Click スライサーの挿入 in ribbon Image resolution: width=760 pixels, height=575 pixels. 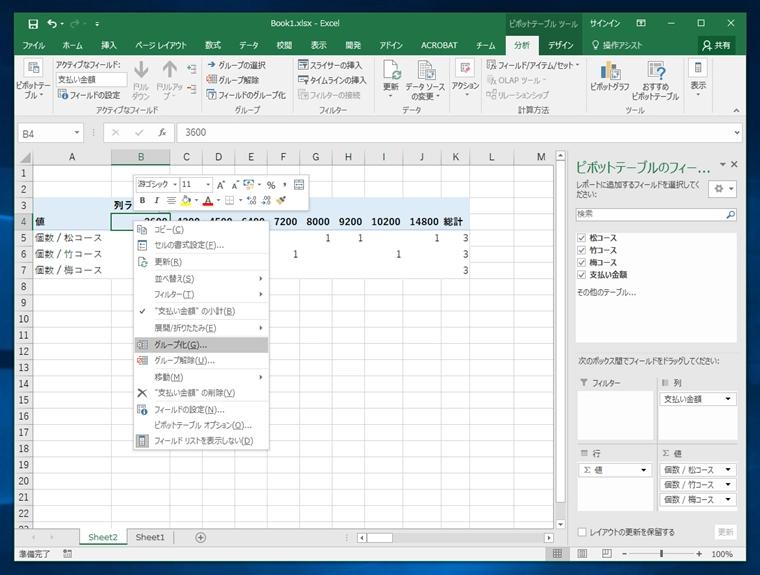click(330, 64)
